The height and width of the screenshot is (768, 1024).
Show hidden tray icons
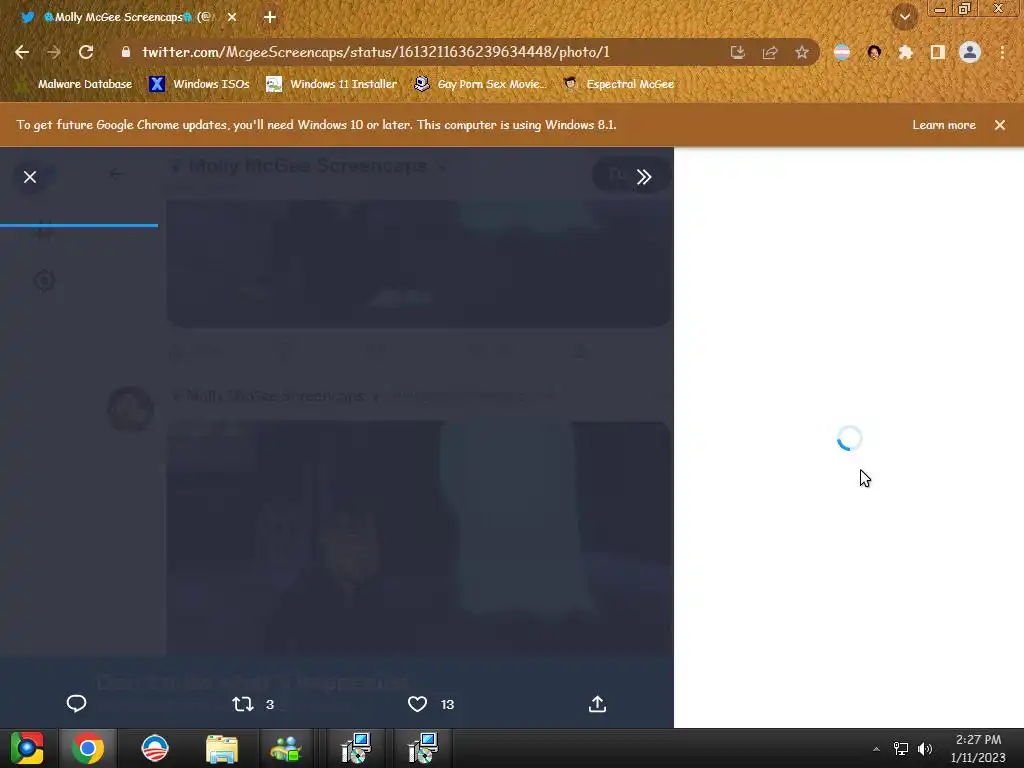click(876, 749)
